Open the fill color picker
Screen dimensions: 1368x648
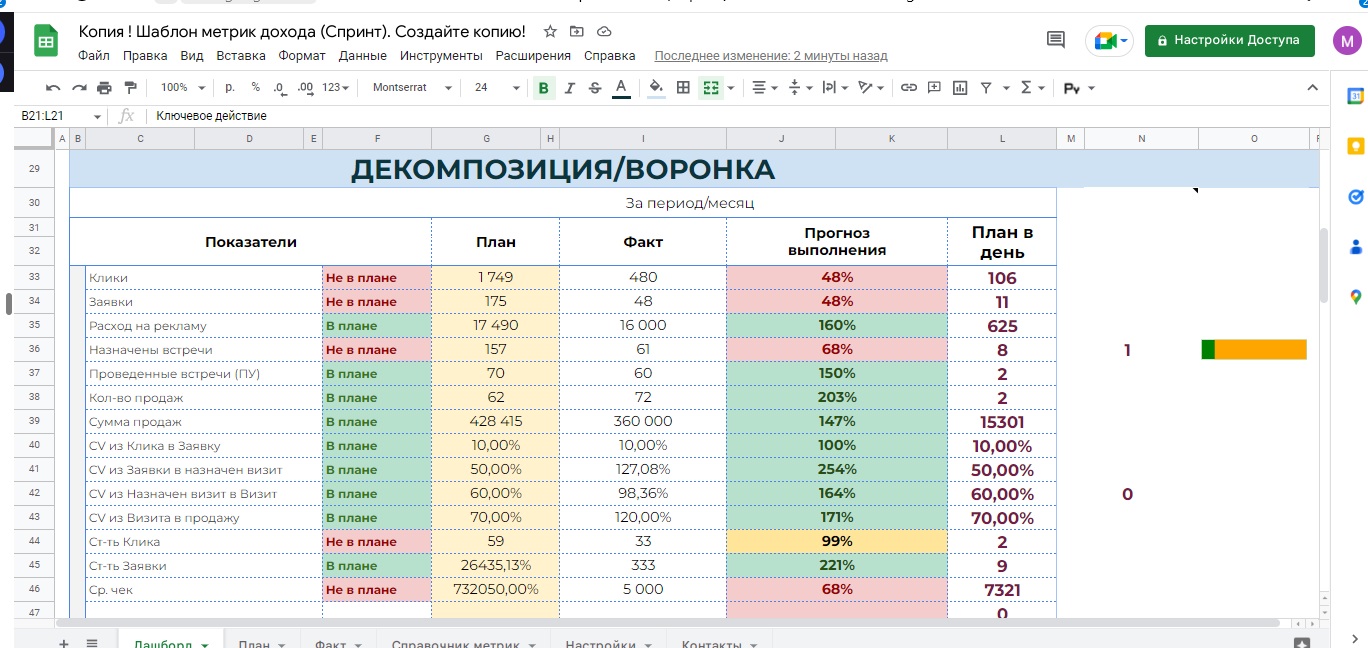(x=656, y=88)
